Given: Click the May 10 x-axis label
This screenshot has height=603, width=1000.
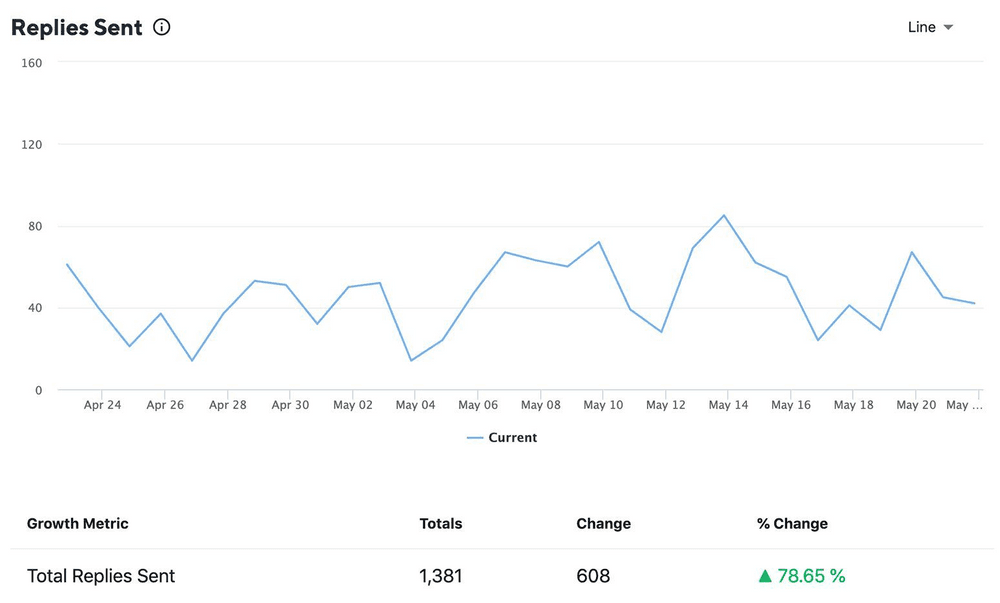Looking at the screenshot, I should [x=603, y=405].
